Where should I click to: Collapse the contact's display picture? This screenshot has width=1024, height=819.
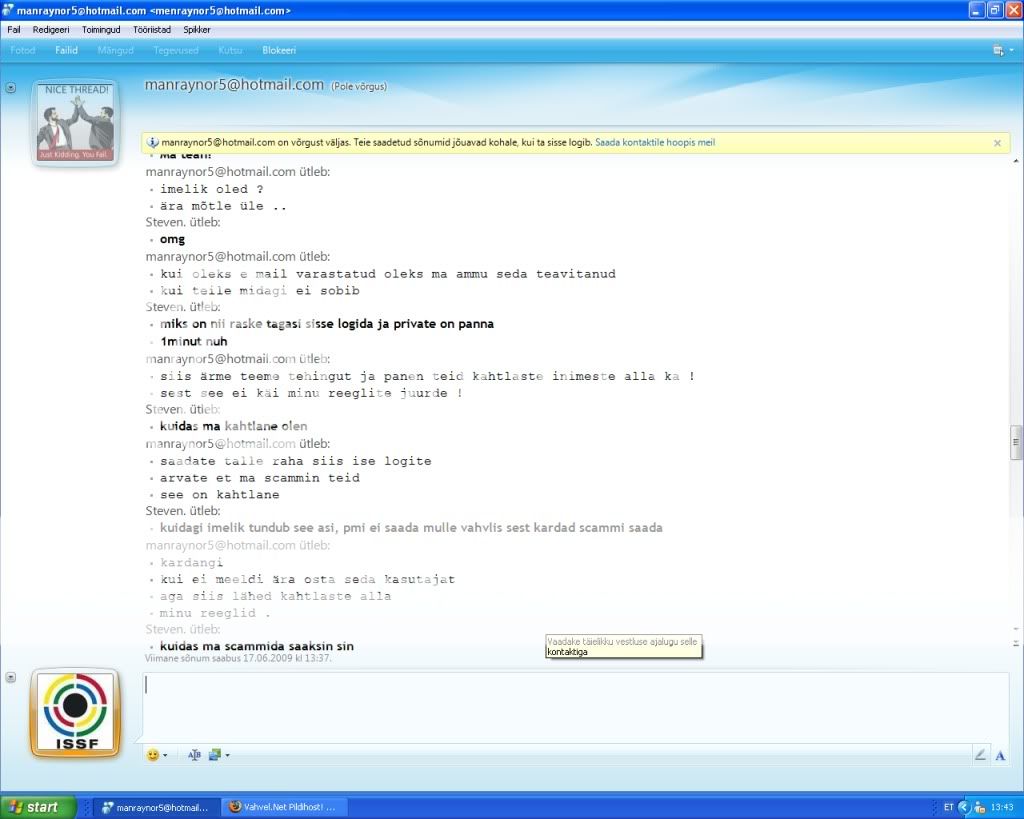[x=11, y=88]
